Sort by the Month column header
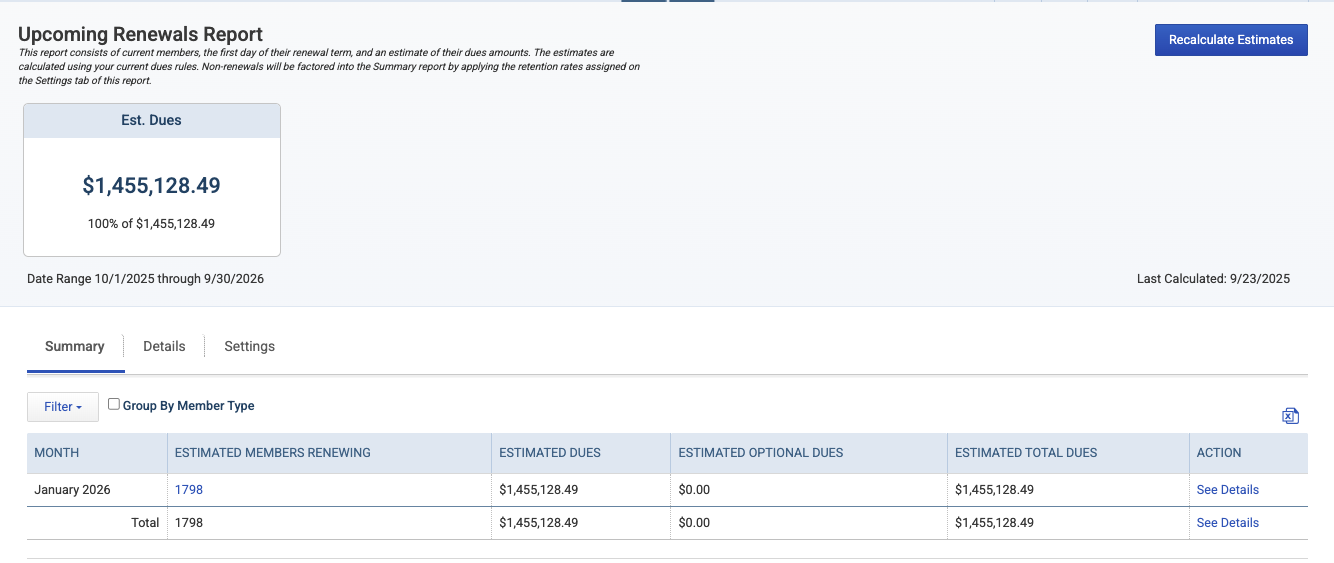This screenshot has height=563, width=1334. click(x=56, y=453)
